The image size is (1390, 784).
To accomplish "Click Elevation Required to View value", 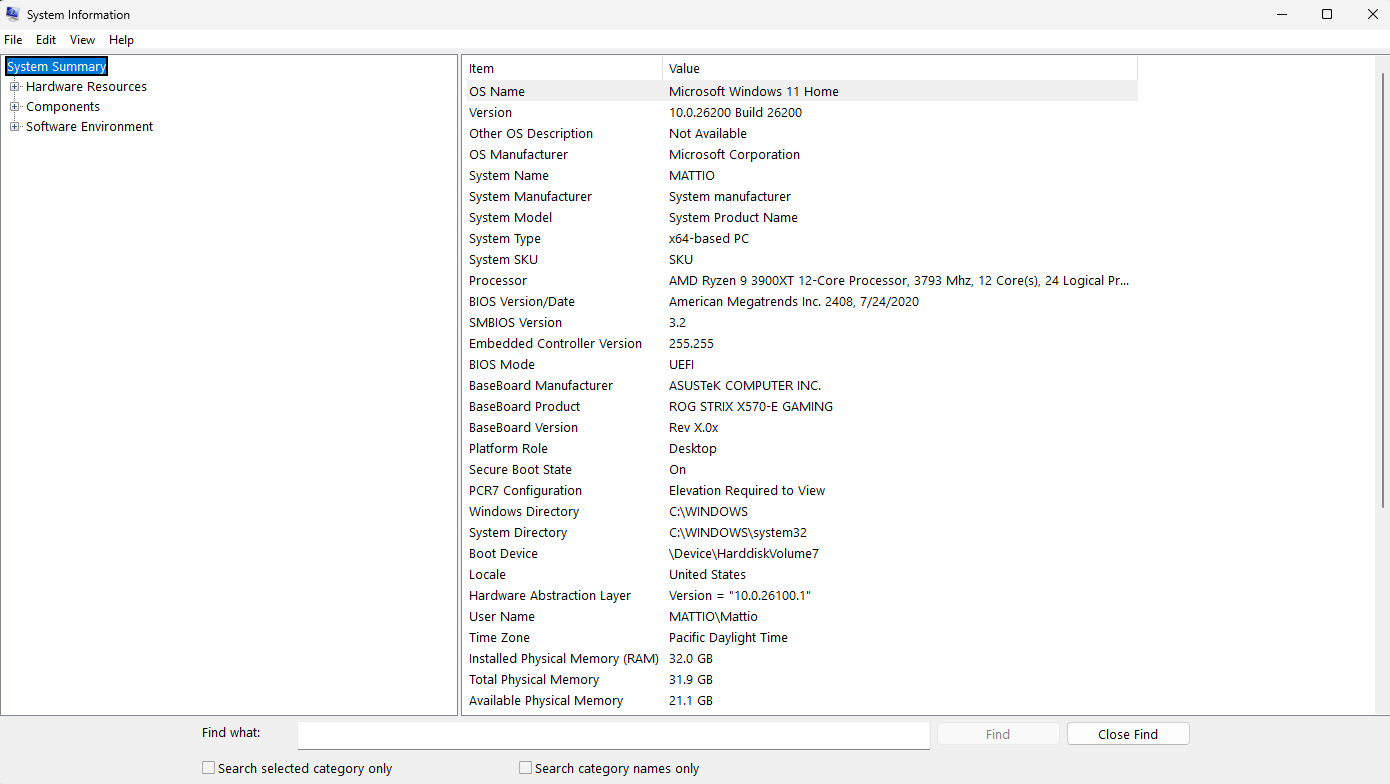I will tap(747, 491).
